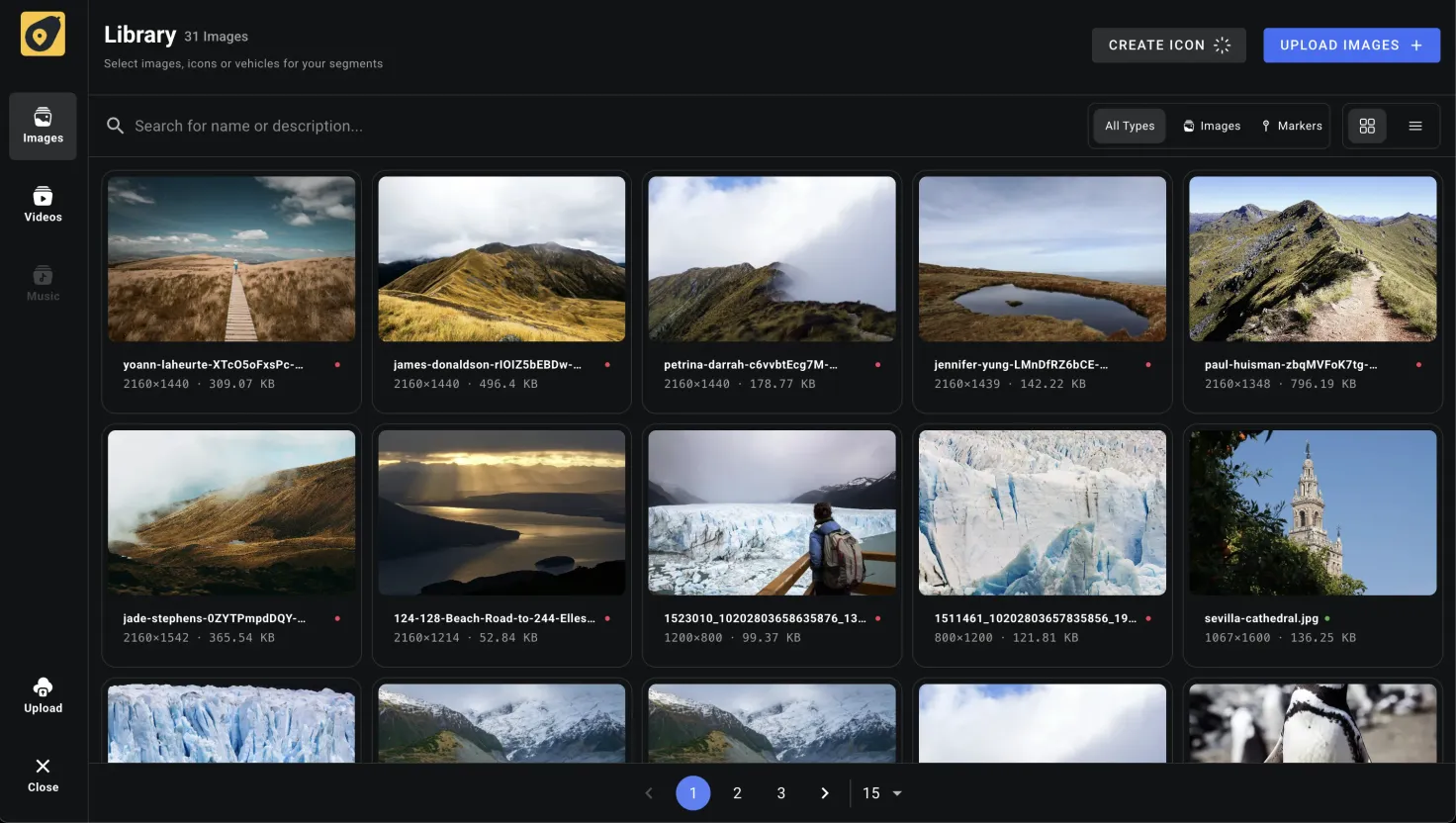Select the petrina-darrah cloudy ridge thumbnail

click(x=773, y=259)
